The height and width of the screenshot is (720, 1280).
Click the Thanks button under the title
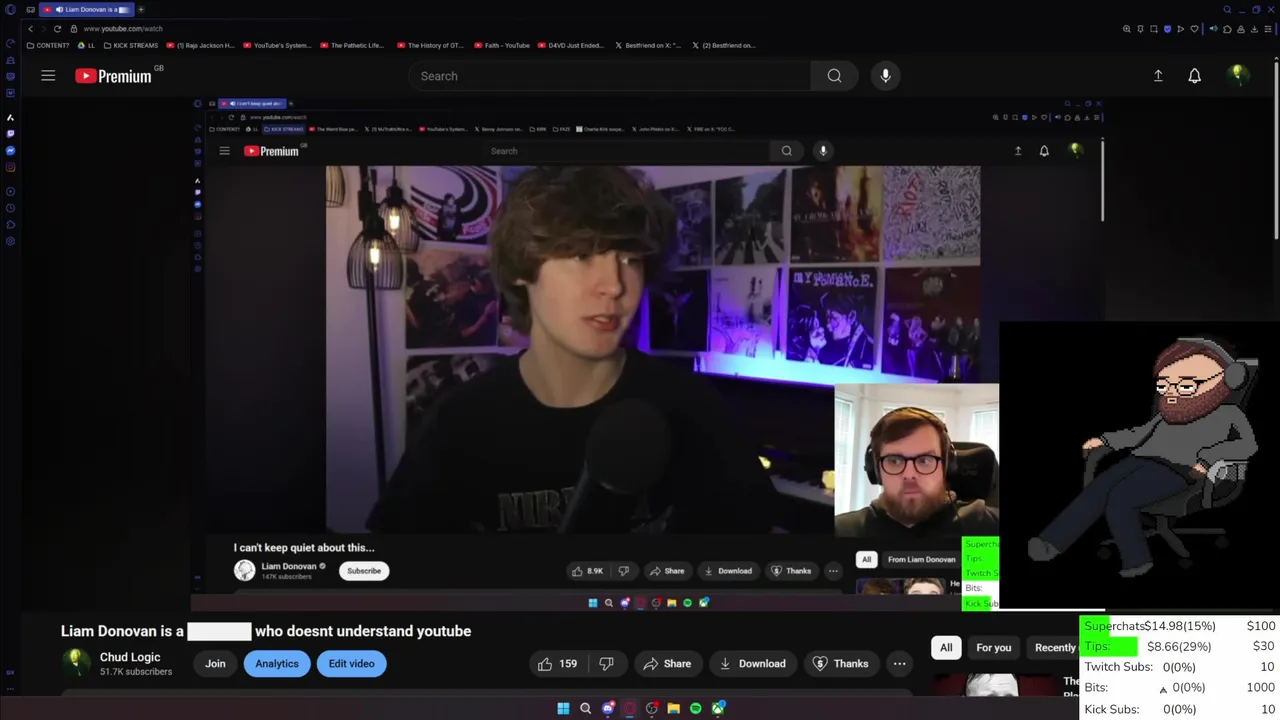(x=840, y=664)
